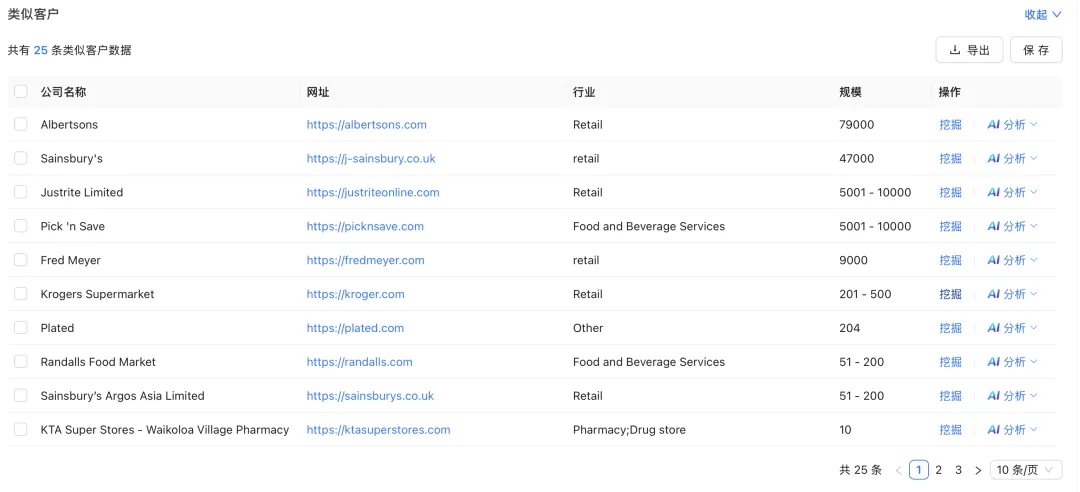
Task: Click AI analysis icon for Sainsbury's row
Action: (x=994, y=159)
